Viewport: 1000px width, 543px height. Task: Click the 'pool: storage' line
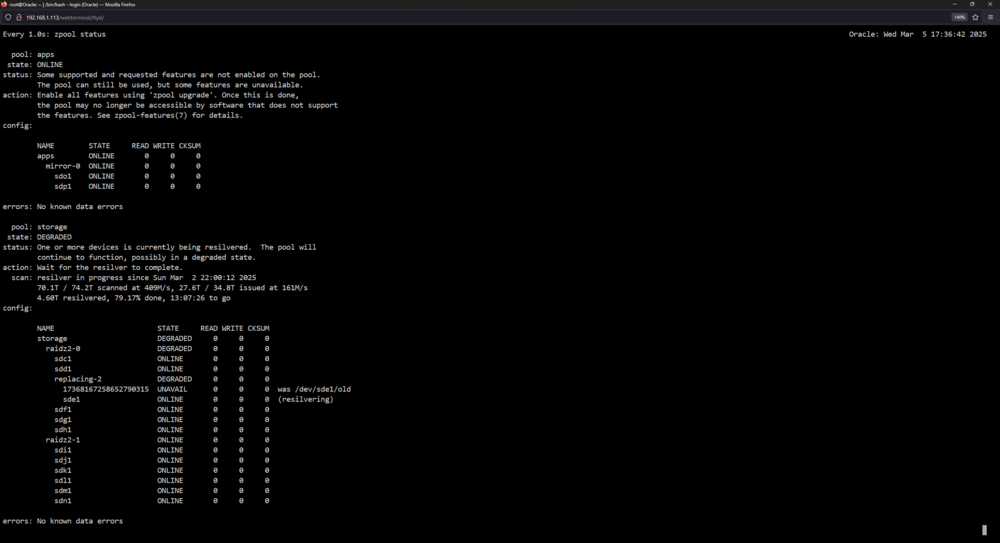click(x=39, y=227)
